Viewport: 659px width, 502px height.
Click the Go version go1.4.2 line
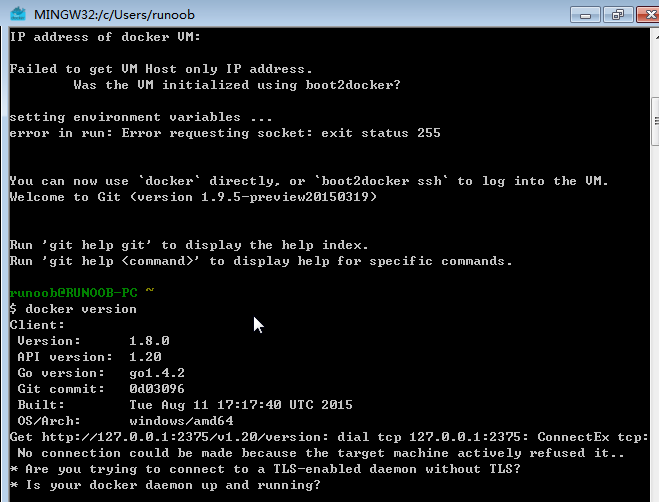coord(101,373)
